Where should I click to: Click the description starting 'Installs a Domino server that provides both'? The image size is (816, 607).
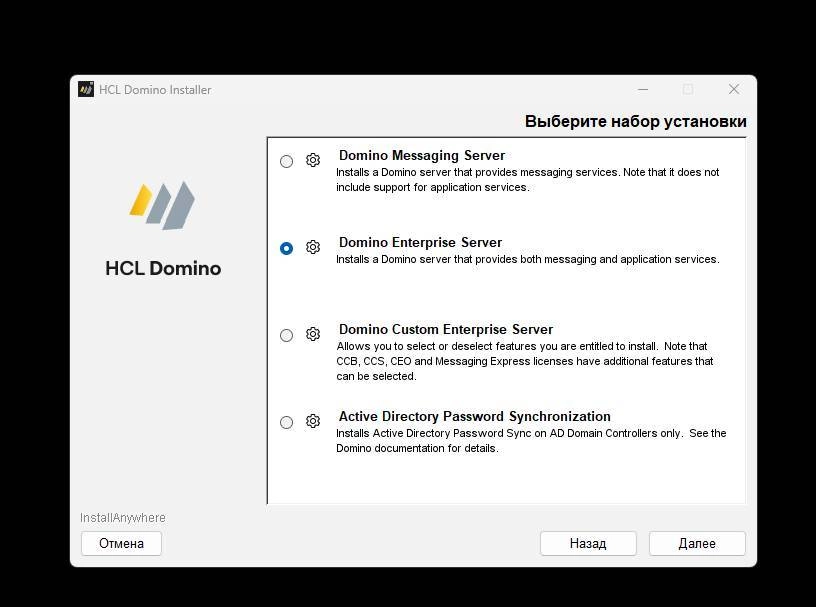pyautogui.click(x=528, y=259)
